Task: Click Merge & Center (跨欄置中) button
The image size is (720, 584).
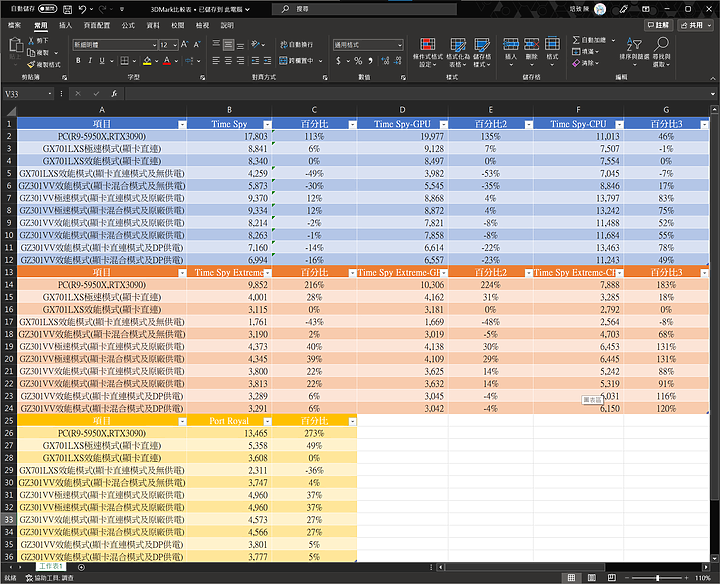Action: coord(296,61)
